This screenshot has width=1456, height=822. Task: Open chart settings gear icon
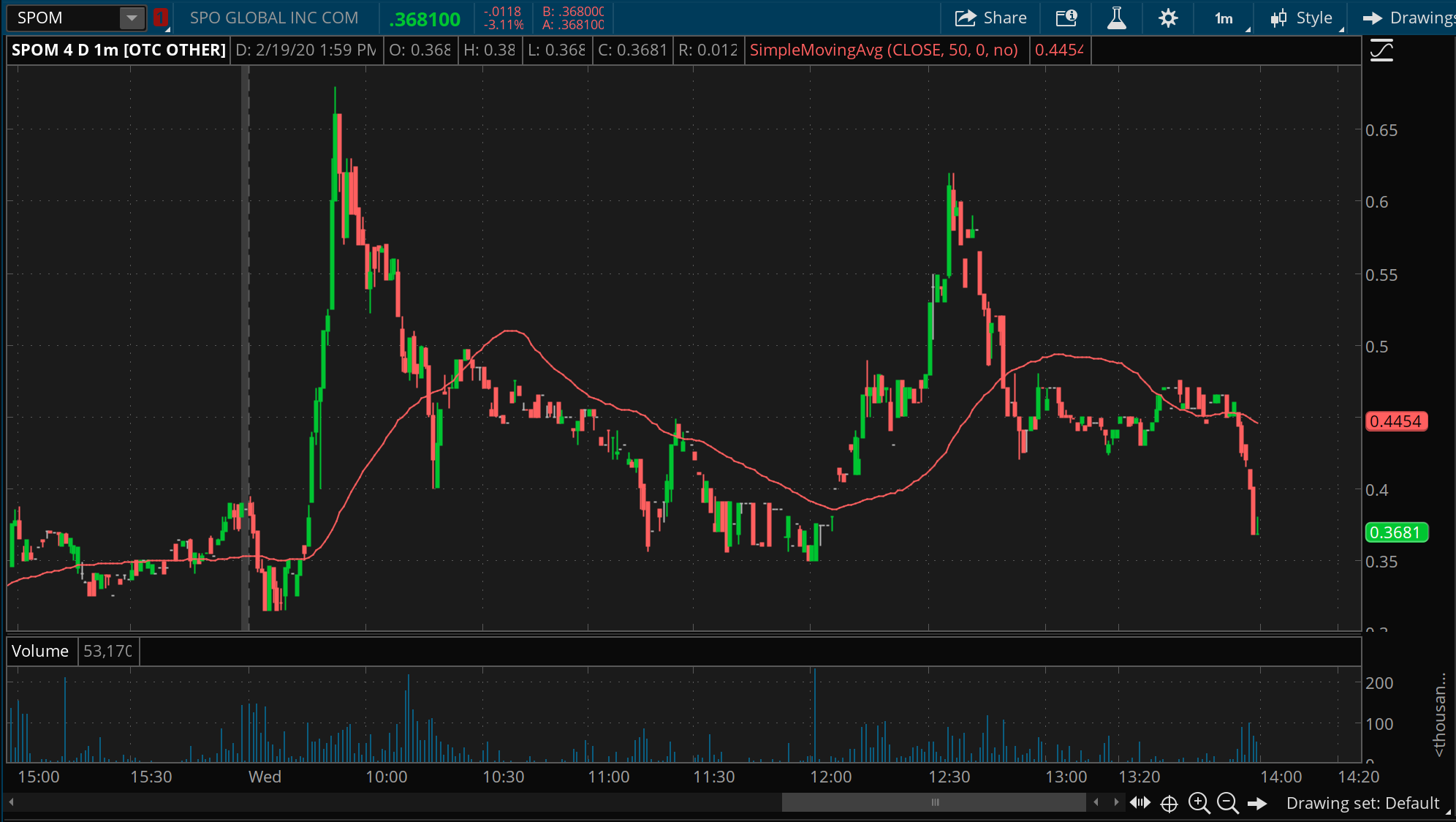1168,18
